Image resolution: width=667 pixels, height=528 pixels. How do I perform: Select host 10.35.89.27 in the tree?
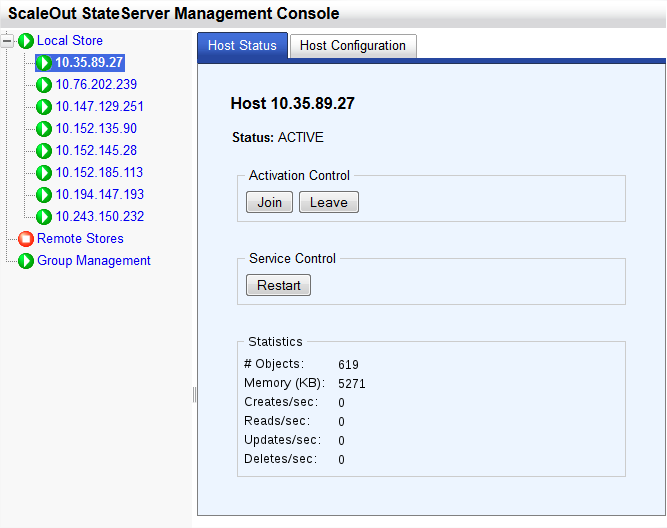point(89,63)
